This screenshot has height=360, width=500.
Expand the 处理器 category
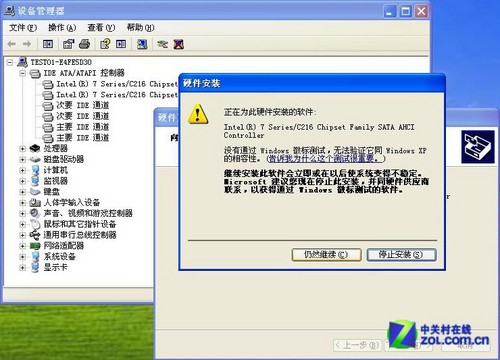[22, 149]
